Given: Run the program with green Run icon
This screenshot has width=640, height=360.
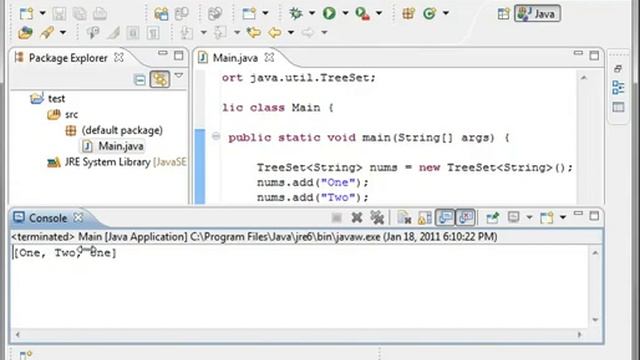Looking at the screenshot, I should click(x=329, y=13).
